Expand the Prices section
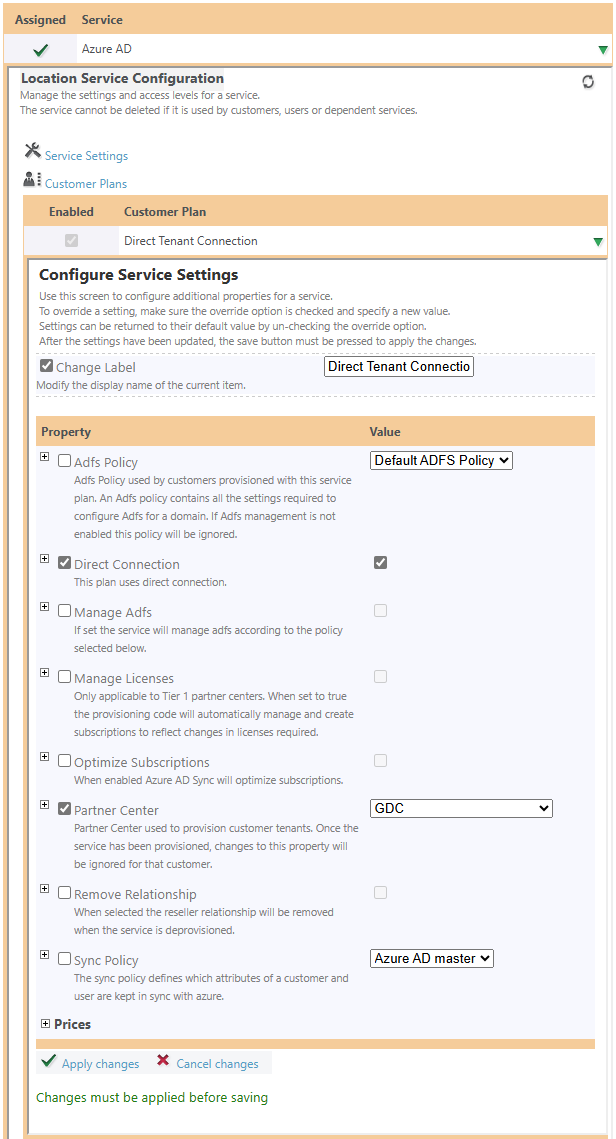This screenshot has height=1139, width=616. tap(46, 1024)
